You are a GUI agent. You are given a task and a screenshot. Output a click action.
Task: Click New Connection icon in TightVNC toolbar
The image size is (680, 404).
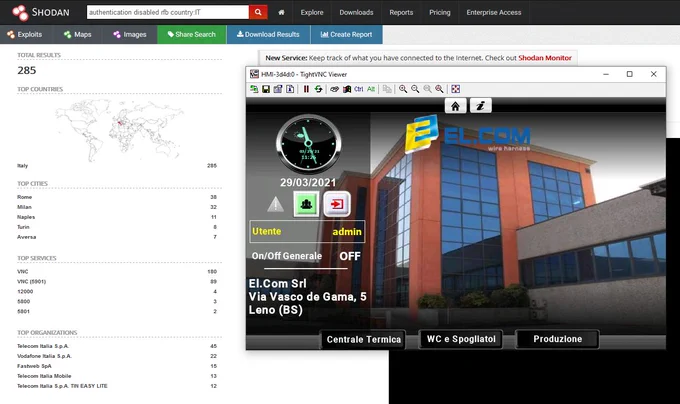[x=254, y=89]
